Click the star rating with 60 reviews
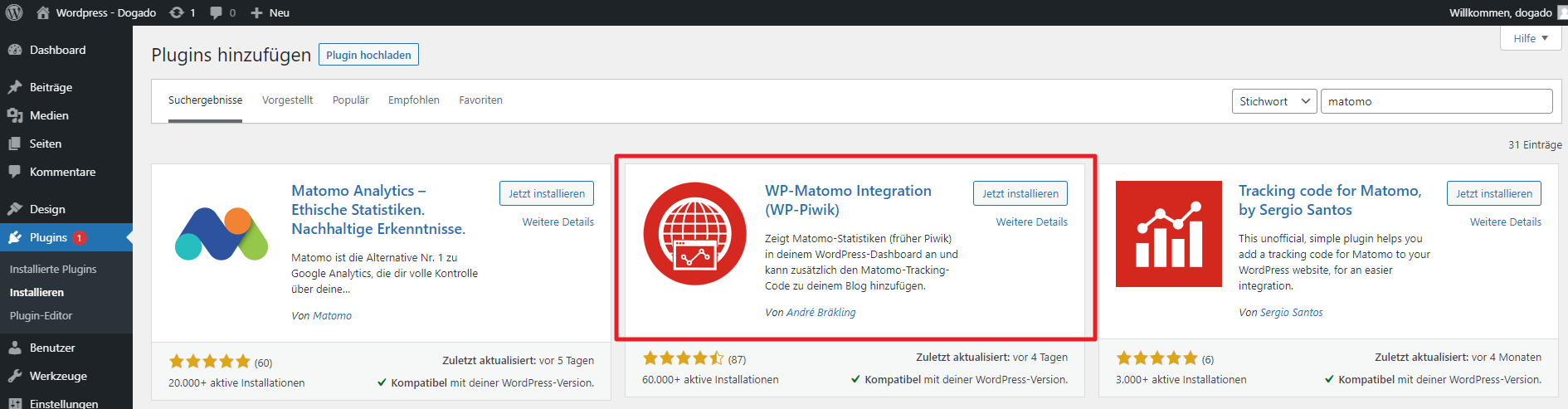 (x=210, y=362)
